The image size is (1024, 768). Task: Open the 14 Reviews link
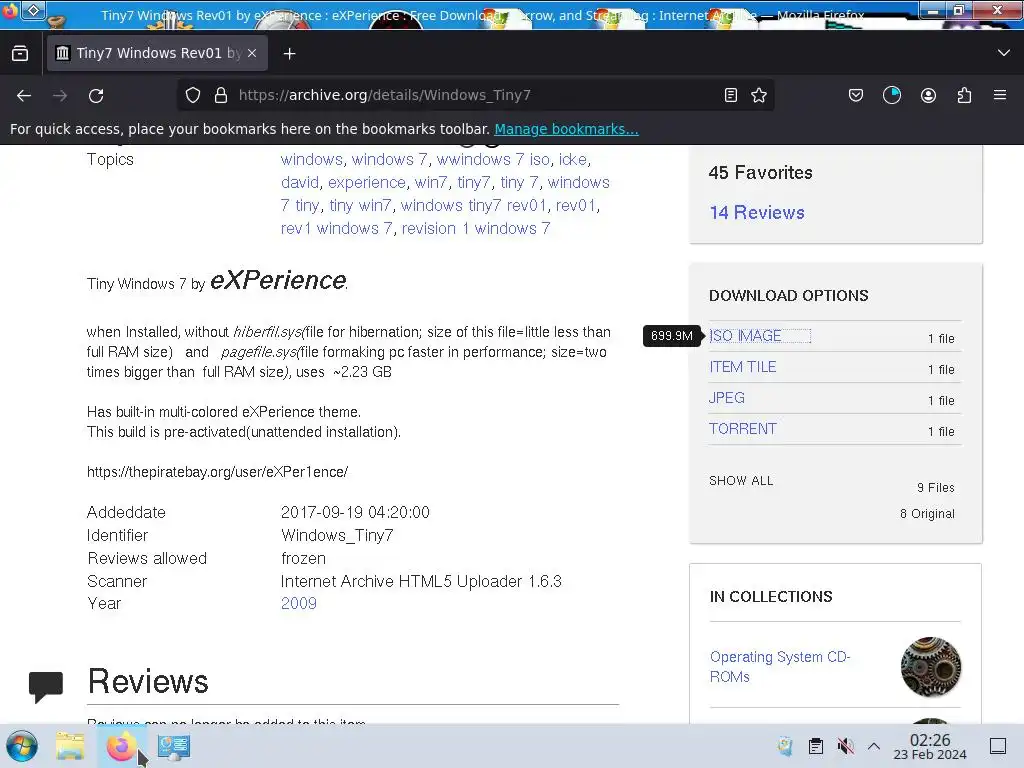coord(757,212)
